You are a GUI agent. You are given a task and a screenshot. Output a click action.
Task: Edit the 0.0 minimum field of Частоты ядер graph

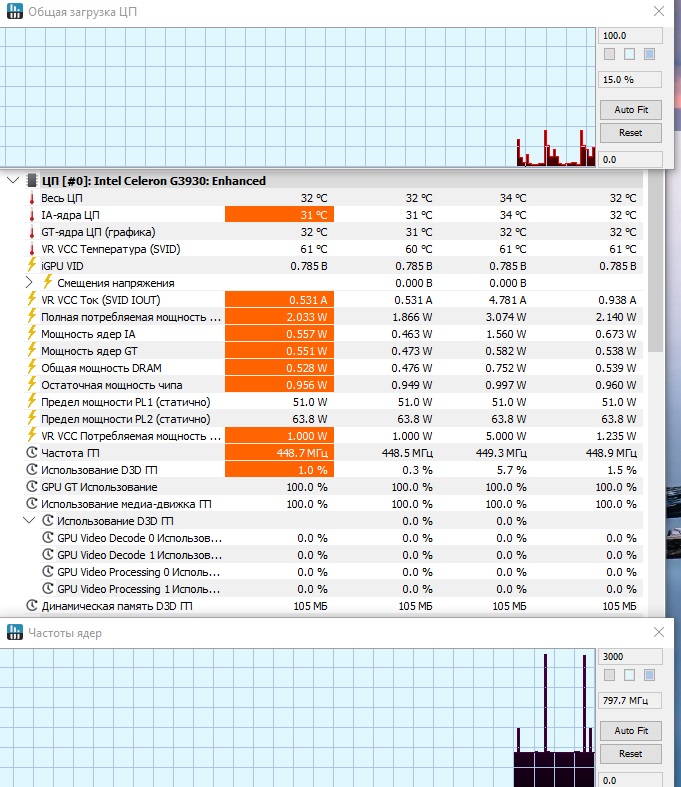pyautogui.click(x=630, y=780)
